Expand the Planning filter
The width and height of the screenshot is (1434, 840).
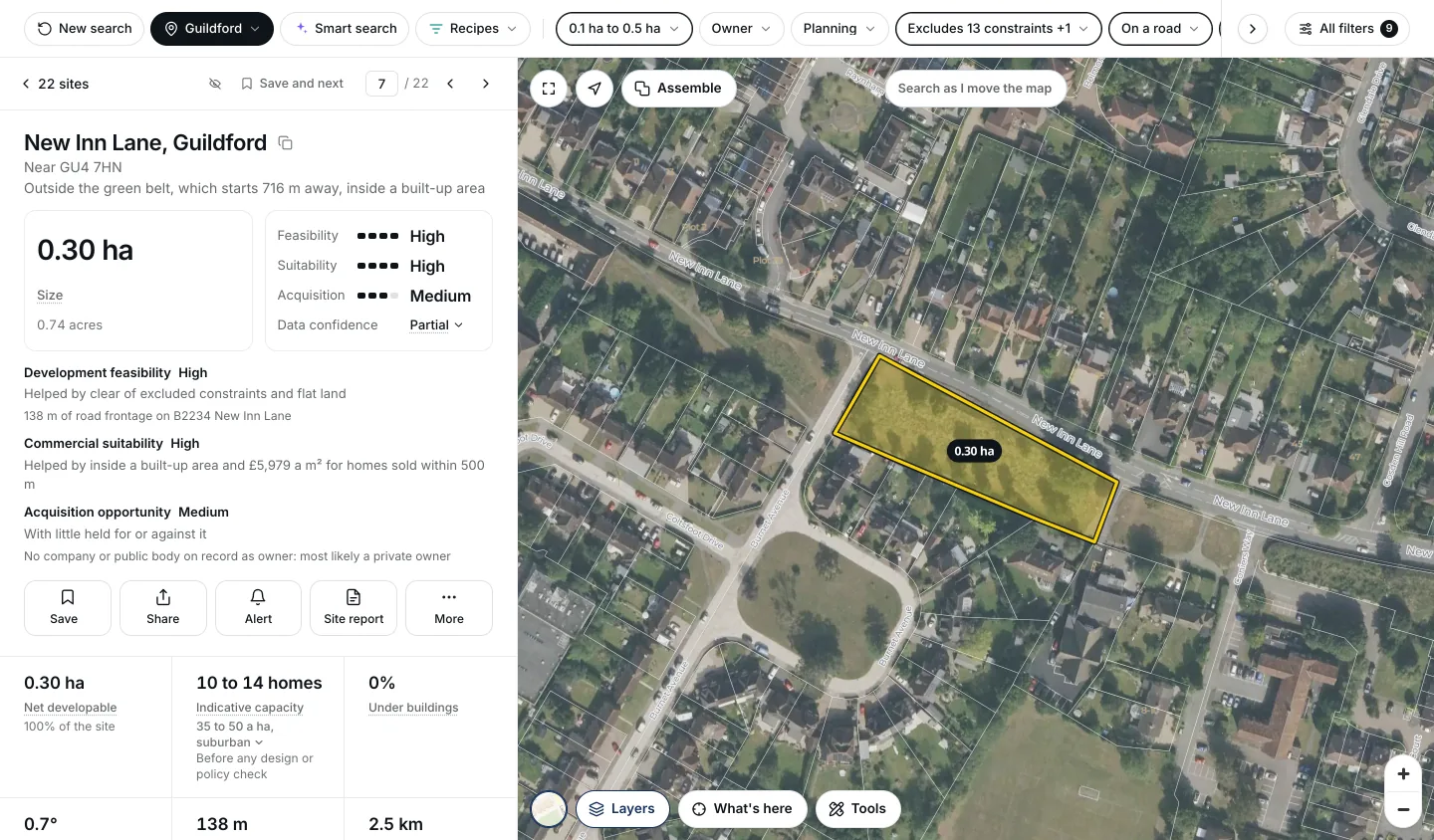tap(839, 29)
